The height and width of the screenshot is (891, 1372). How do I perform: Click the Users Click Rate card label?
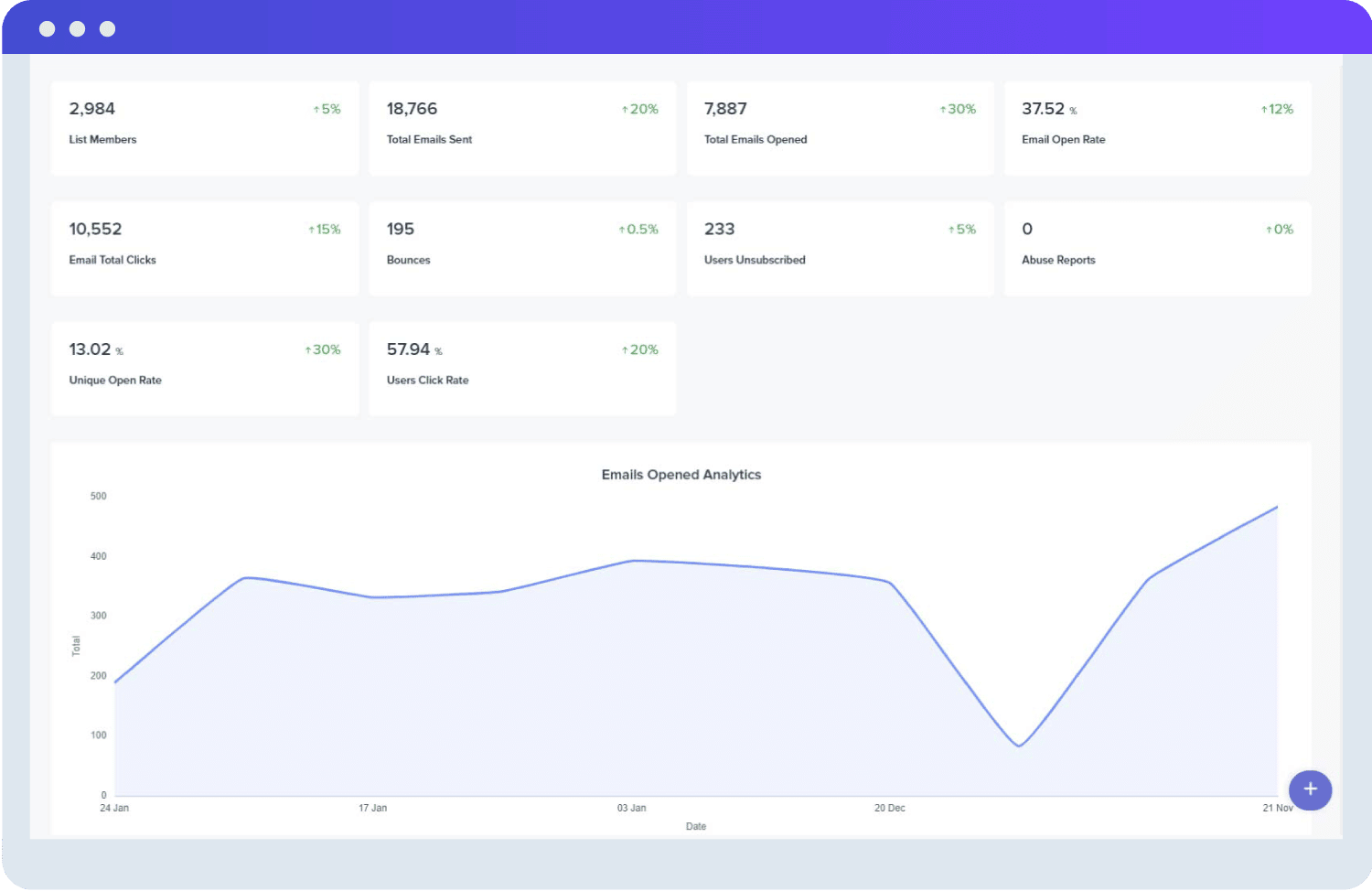(x=427, y=381)
